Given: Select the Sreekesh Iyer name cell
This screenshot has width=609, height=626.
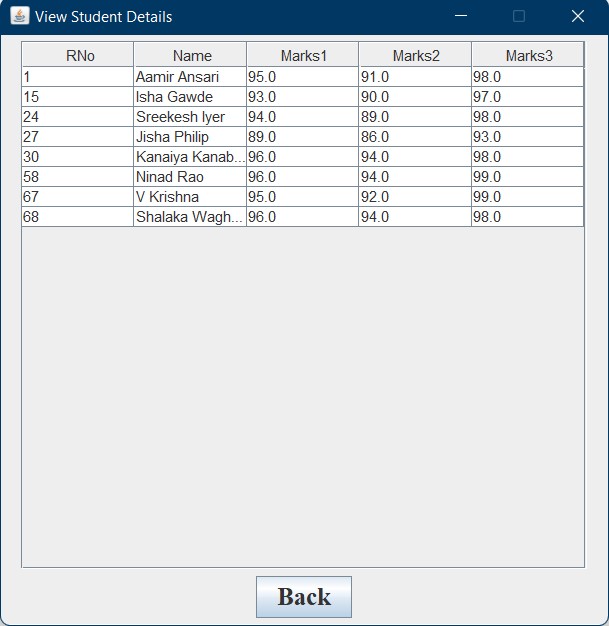Looking at the screenshot, I should [190, 117].
